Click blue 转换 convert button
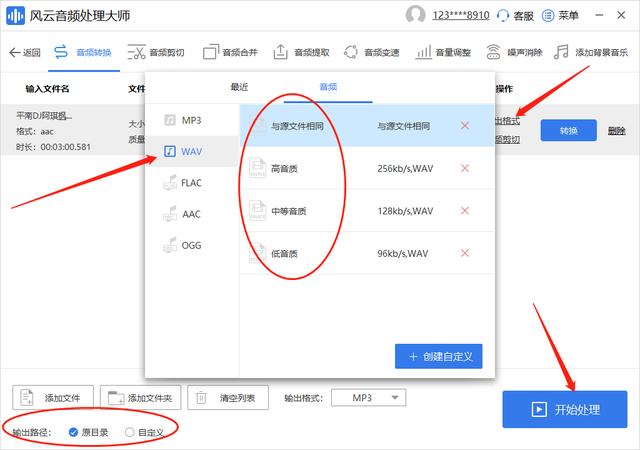 (x=569, y=130)
